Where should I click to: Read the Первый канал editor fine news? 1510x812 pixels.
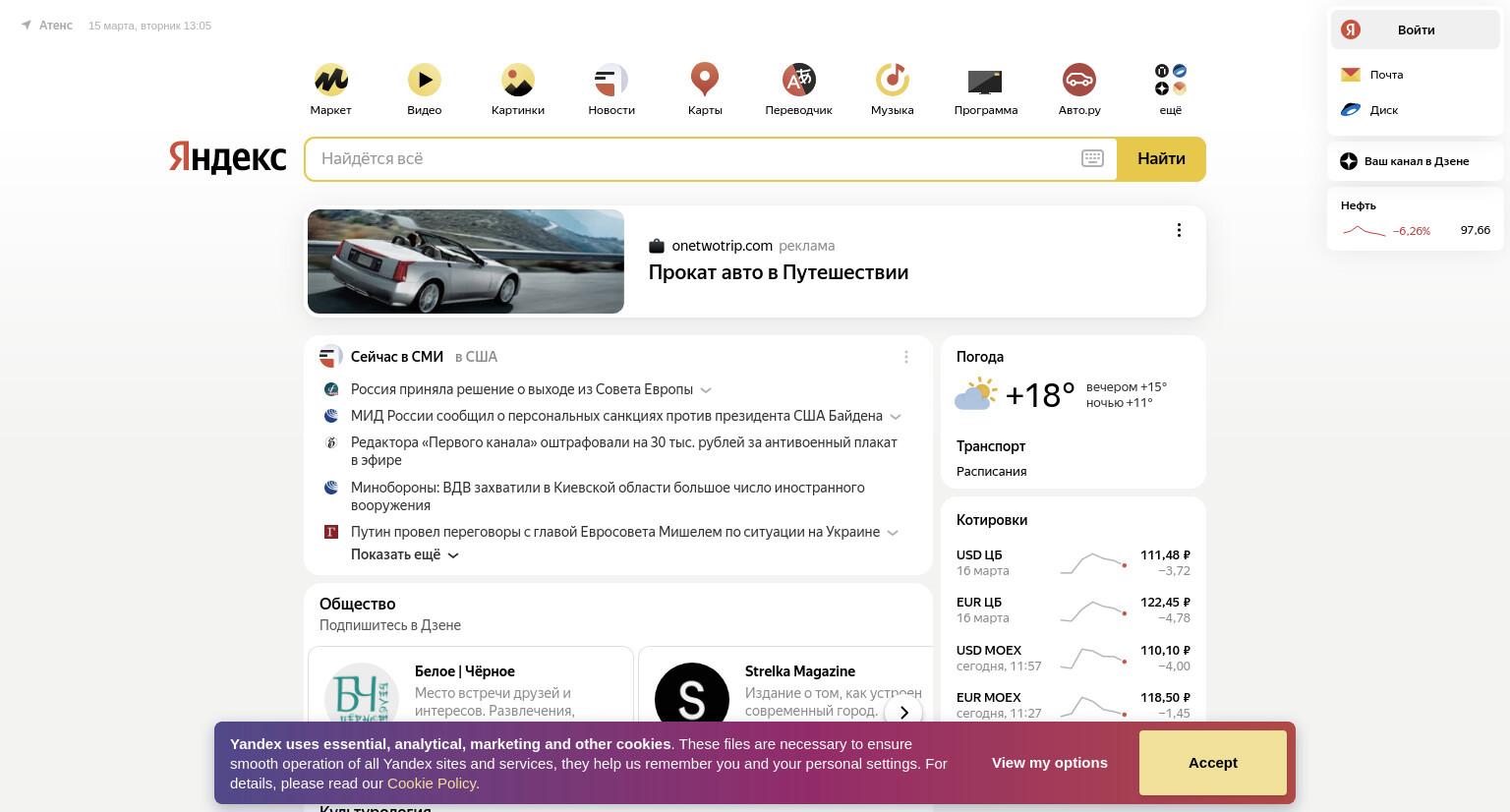[x=624, y=451]
